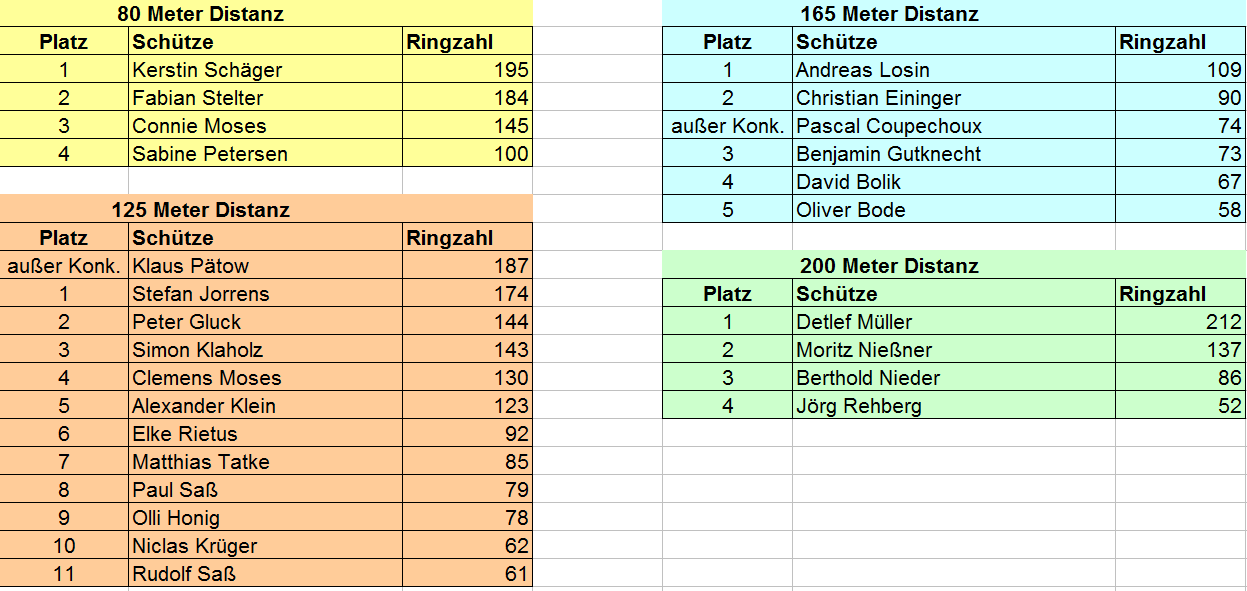Click Rudolf Saß's name cell
Image resolution: width=1247 pixels, height=591 pixels.
(266, 573)
